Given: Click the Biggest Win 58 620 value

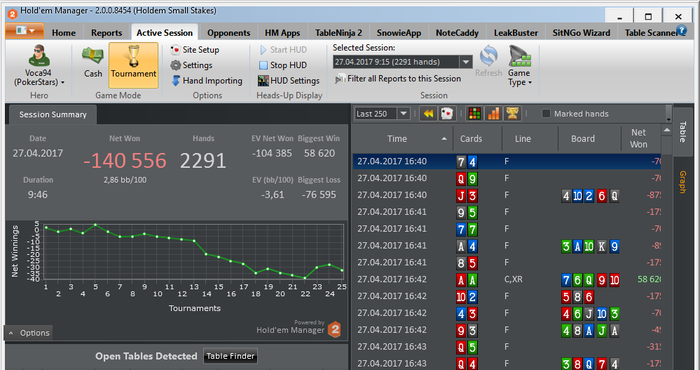Looking at the screenshot, I should pyautogui.click(x=319, y=154).
